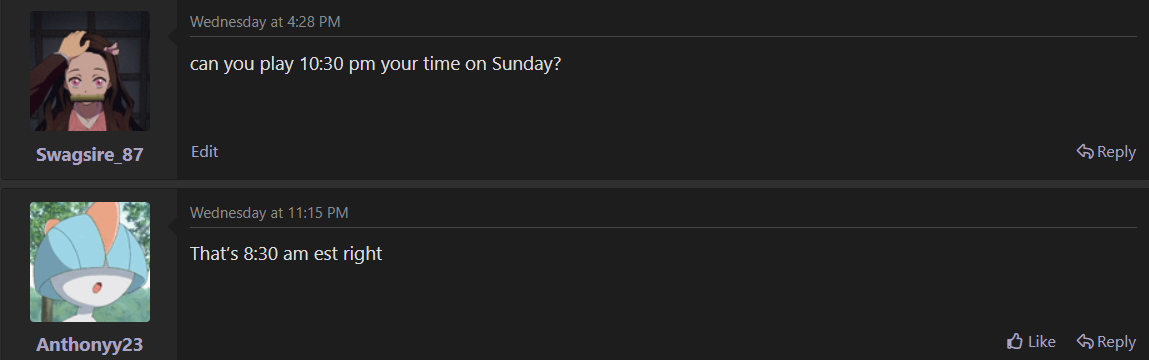Open the Wednesday at 11:15 PM timestamp

[x=269, y=213]
